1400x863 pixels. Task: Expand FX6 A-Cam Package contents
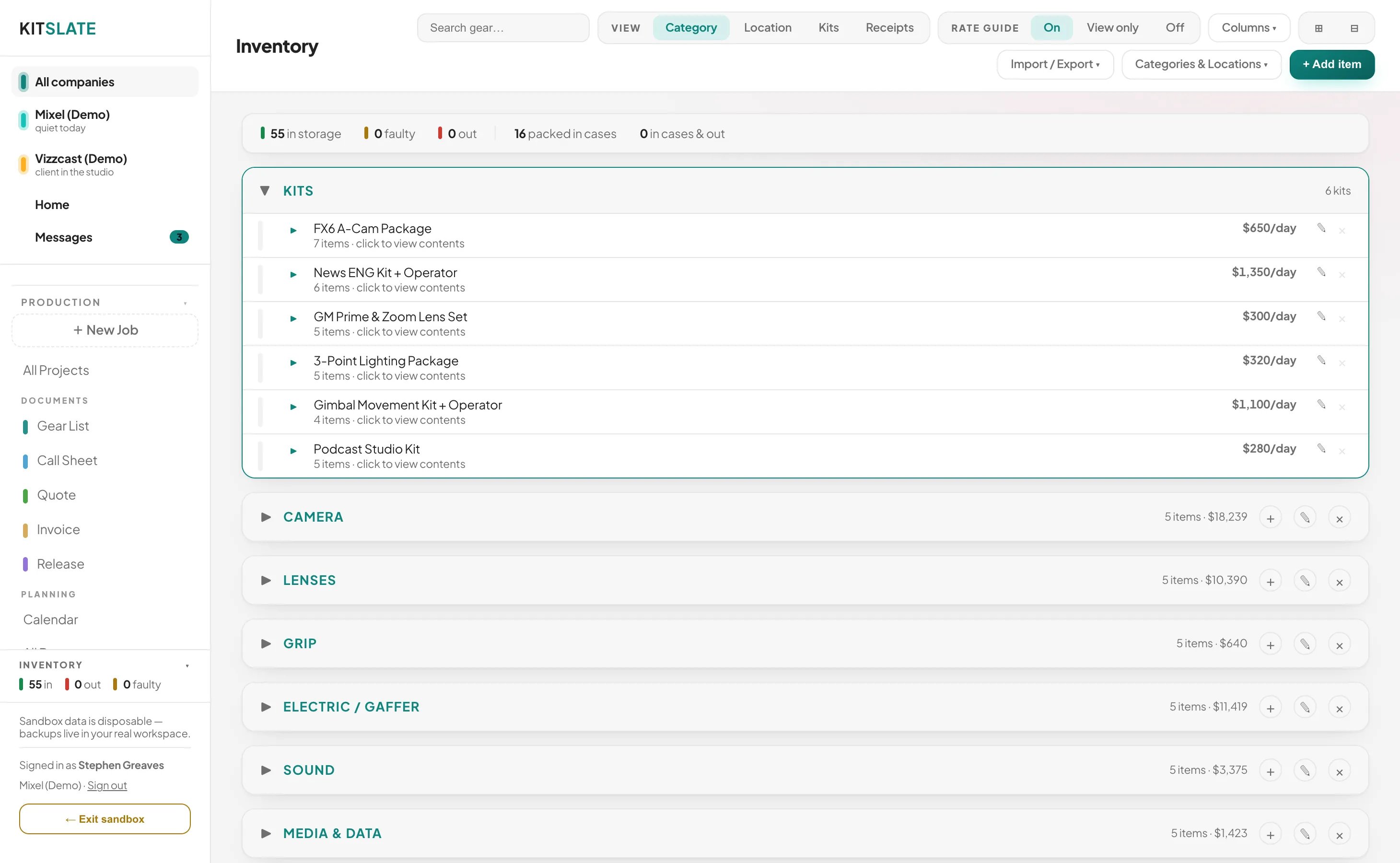click(x=293, y=231)
